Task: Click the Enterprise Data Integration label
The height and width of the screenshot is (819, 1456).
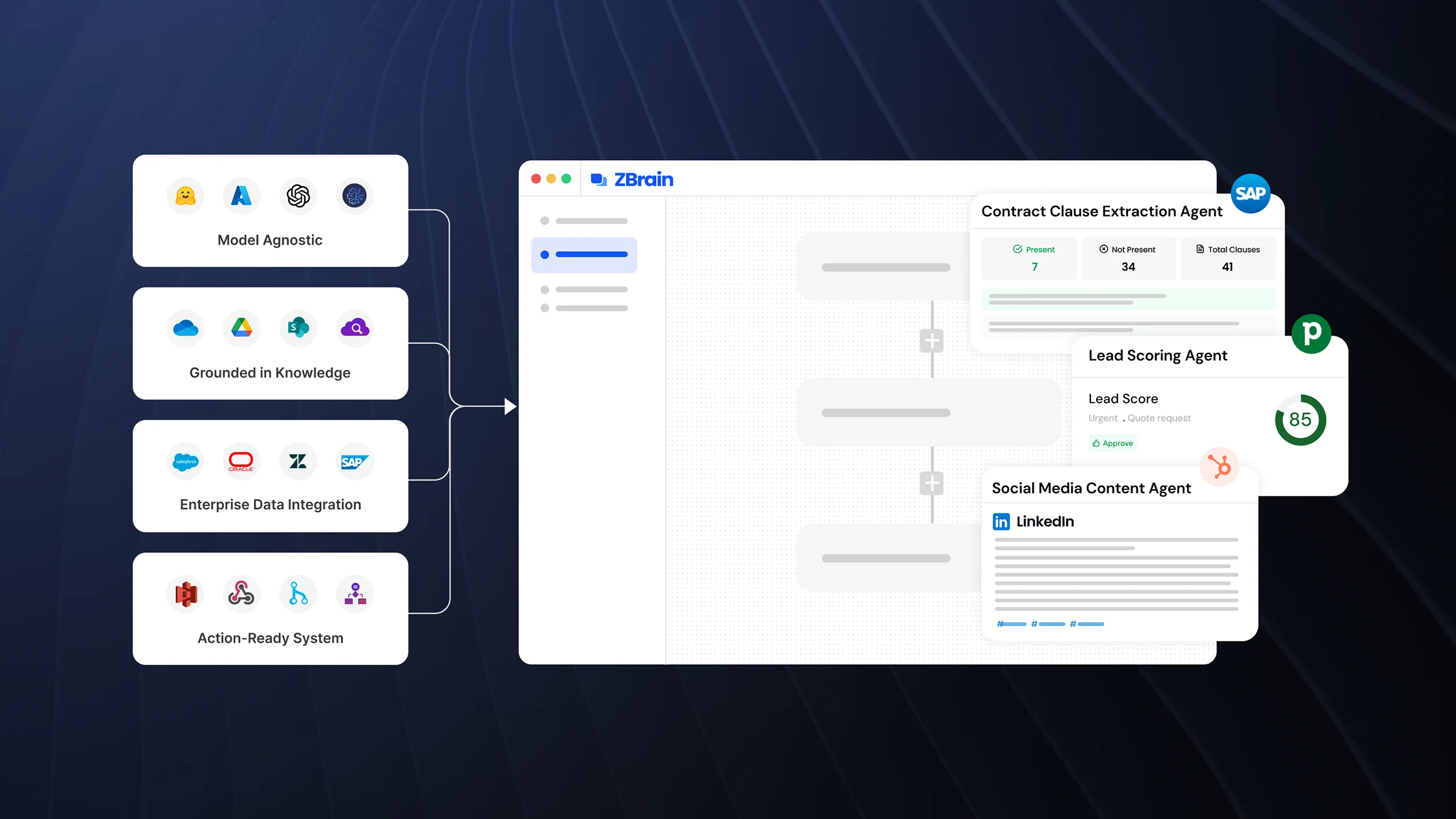Action: [x=270, y=504]
